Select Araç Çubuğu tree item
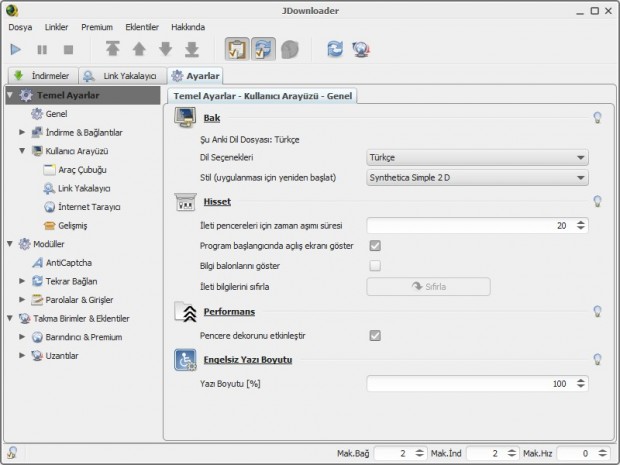The height and width of the screenshot is (465, 620). 82,170
